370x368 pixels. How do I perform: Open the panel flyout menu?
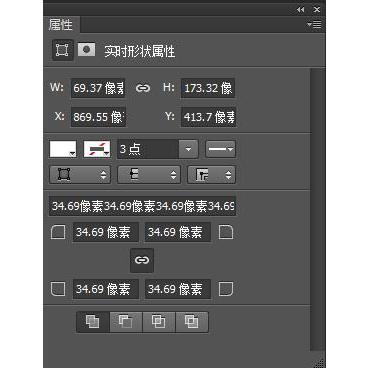(314, 24)
